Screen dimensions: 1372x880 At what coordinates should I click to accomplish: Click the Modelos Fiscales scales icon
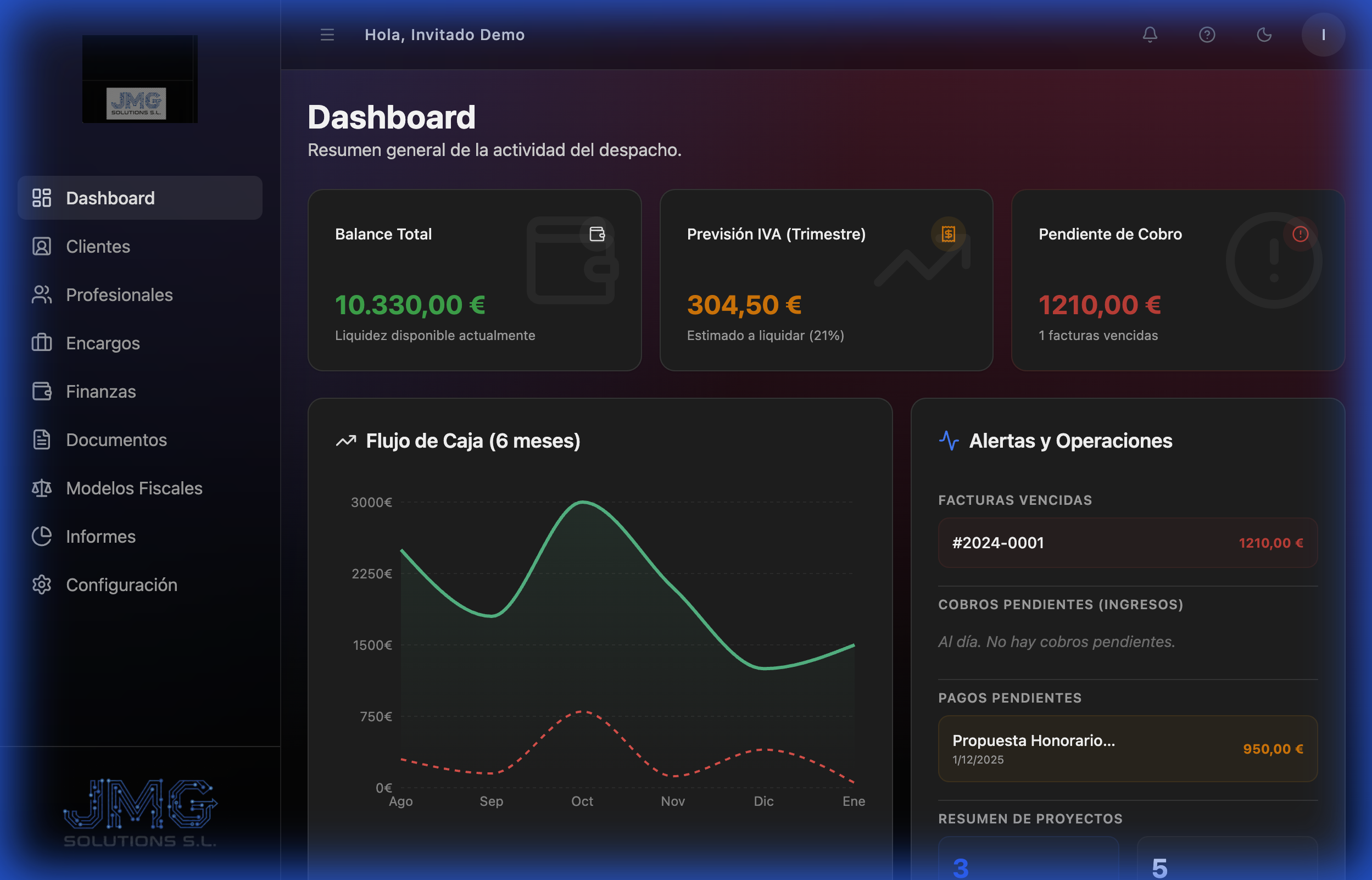[x=42, y=488]
